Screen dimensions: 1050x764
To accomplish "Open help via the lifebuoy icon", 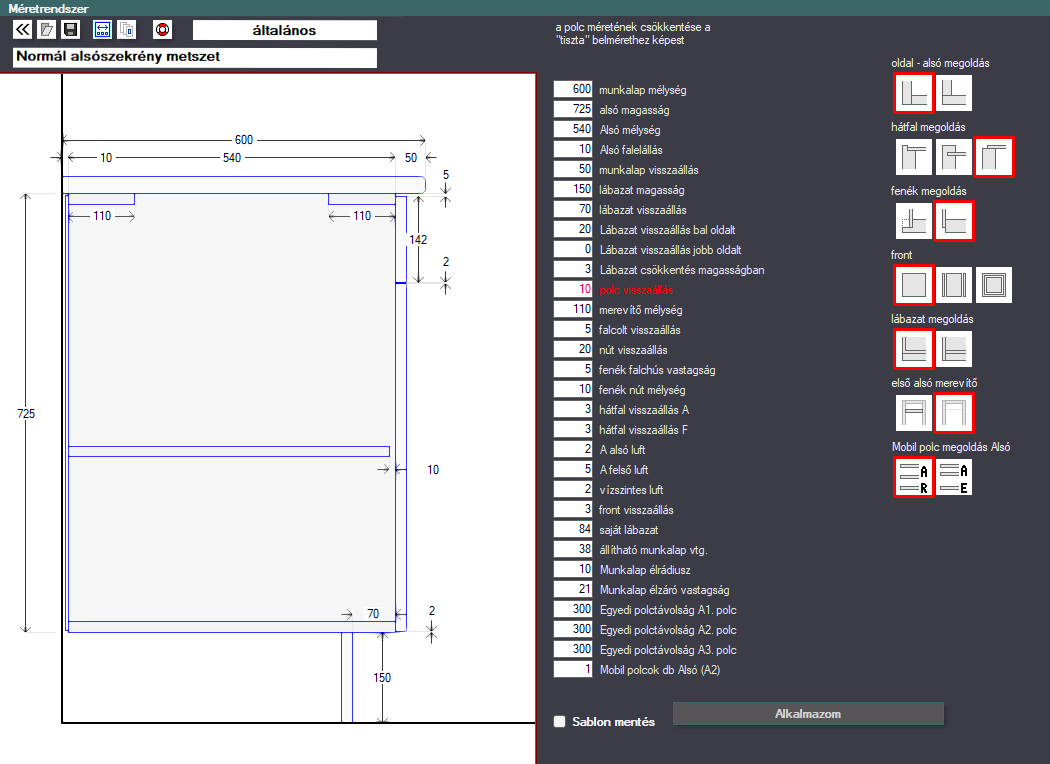I will (163, 29).
